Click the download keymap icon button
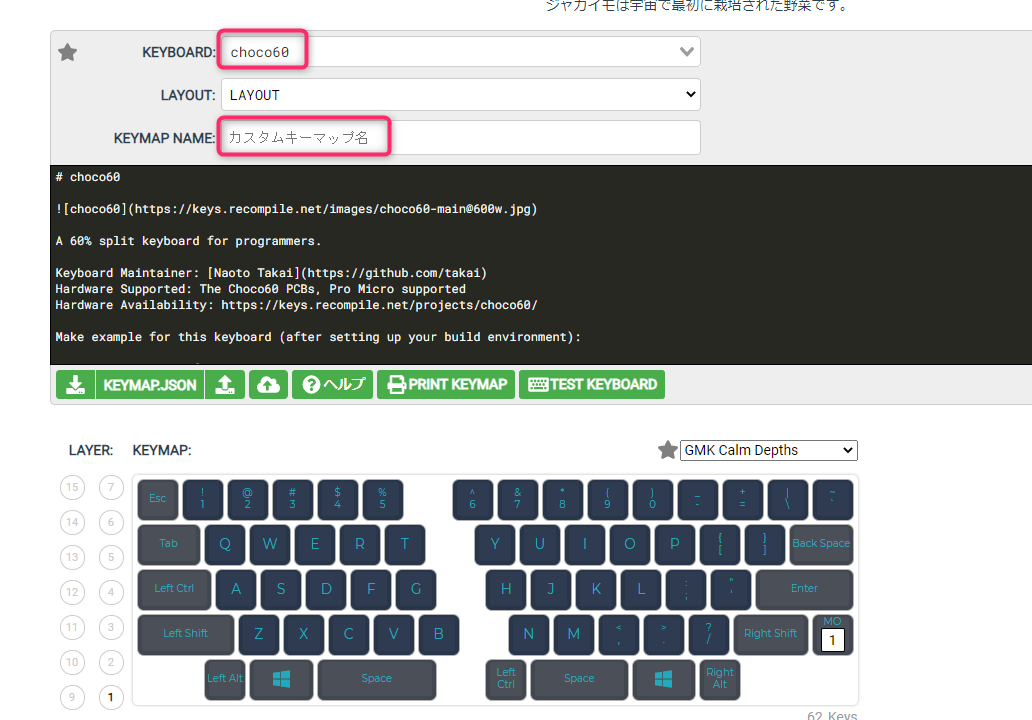1032x720 pixels. click(75, 385)
